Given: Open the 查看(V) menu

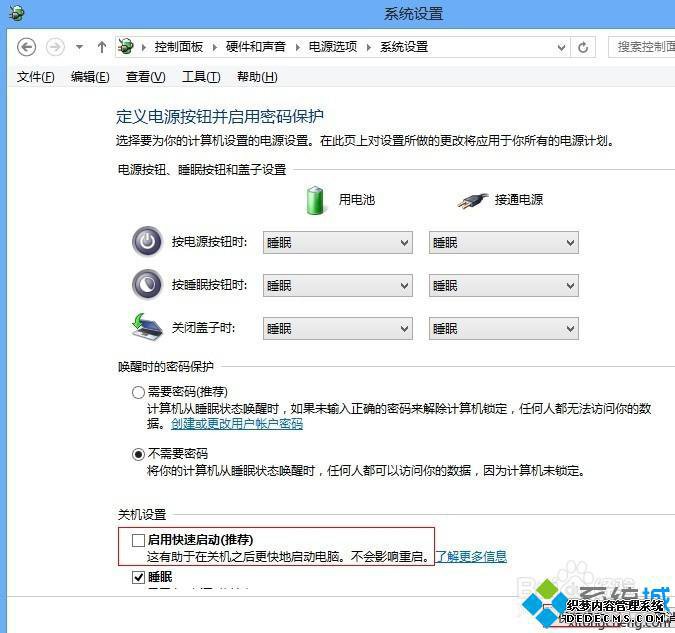Looking at the screenshot, I should [146, 77].
